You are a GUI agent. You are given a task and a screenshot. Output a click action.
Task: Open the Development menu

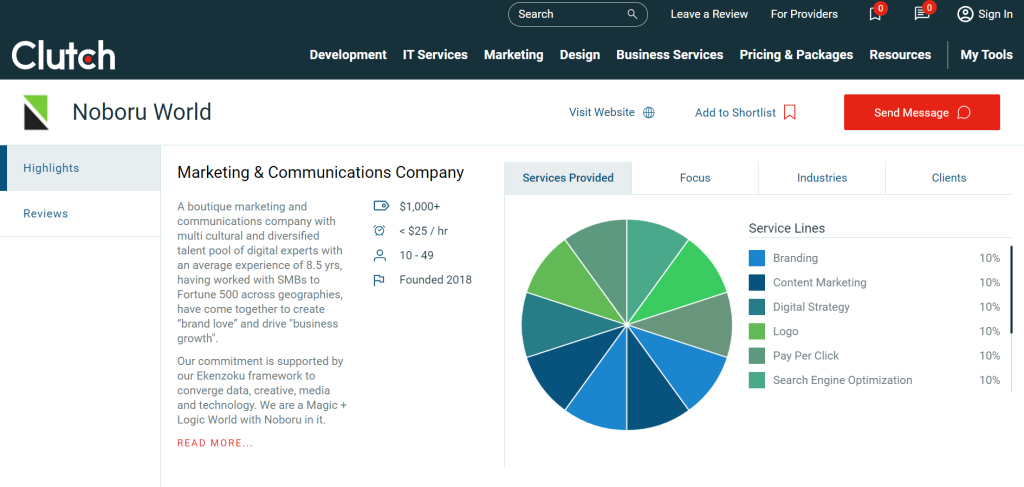coord(348,55)
